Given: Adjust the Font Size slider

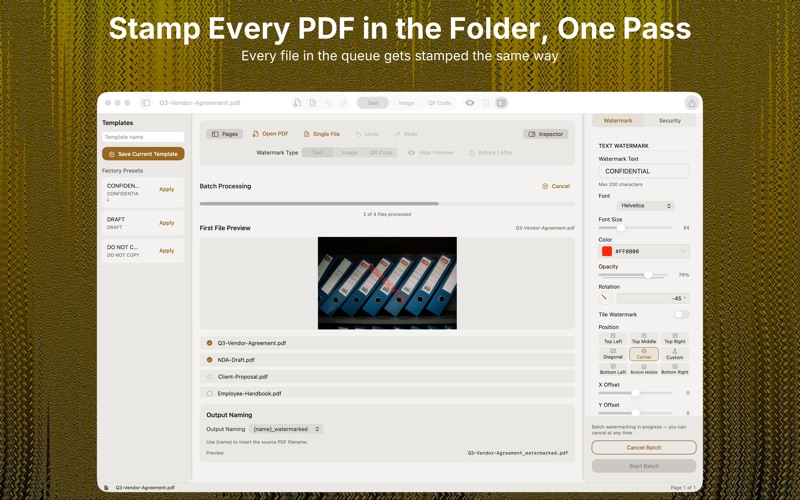Looking at the screenshot, I should pyautogui.click(x=636, y=228).
